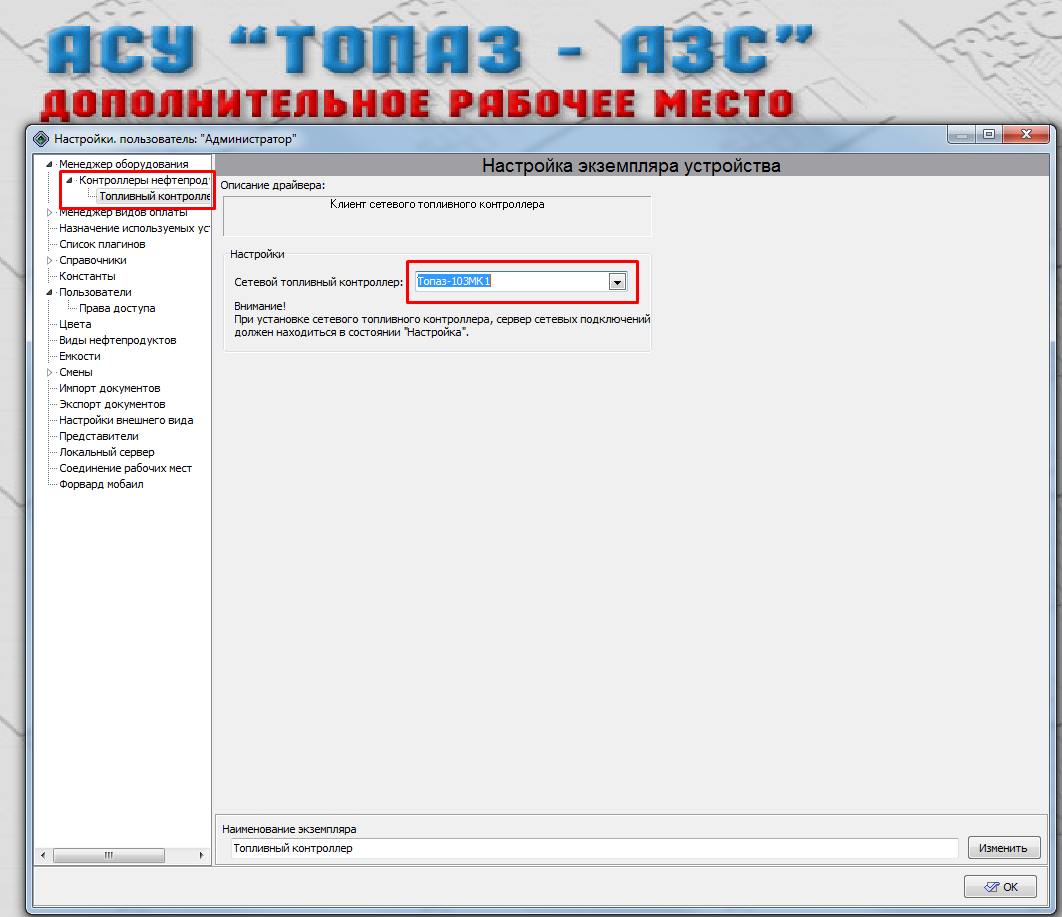Open the Список плагинов item
The image size is (1062, 917).
click(x=102, y=244)
